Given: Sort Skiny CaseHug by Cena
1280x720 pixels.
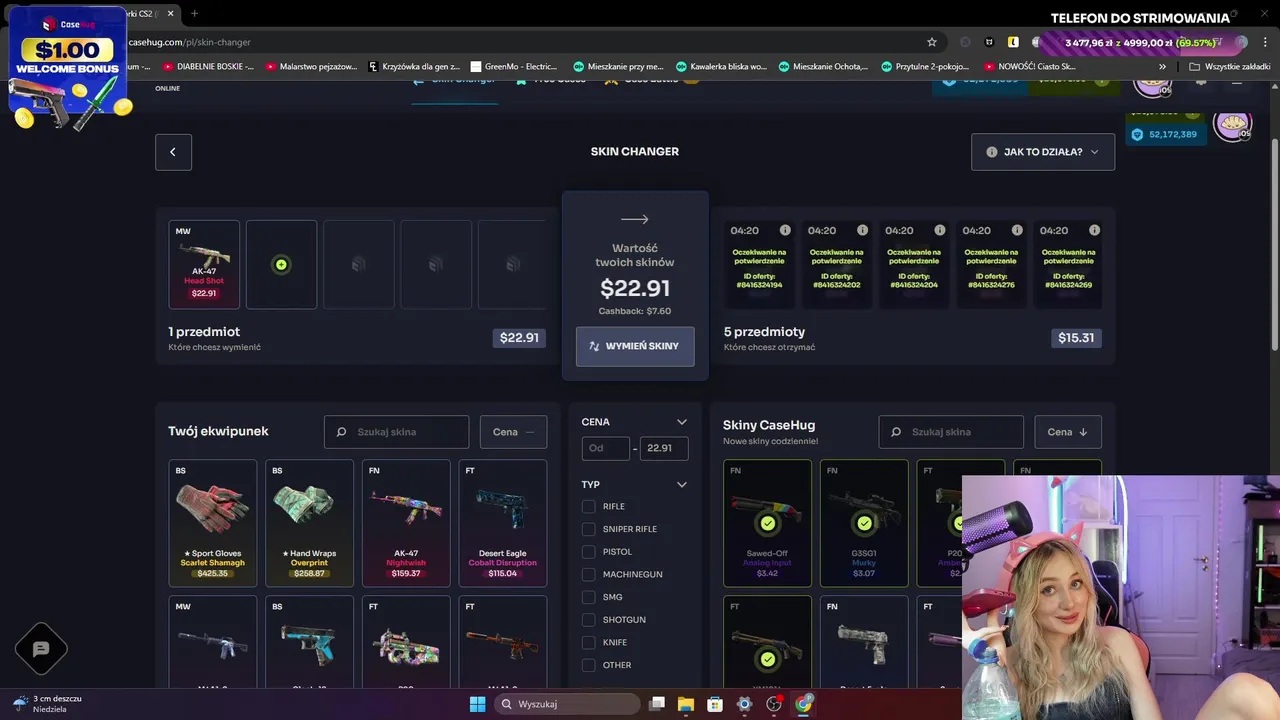Looking at the screenshot, I should [1068, 432].
